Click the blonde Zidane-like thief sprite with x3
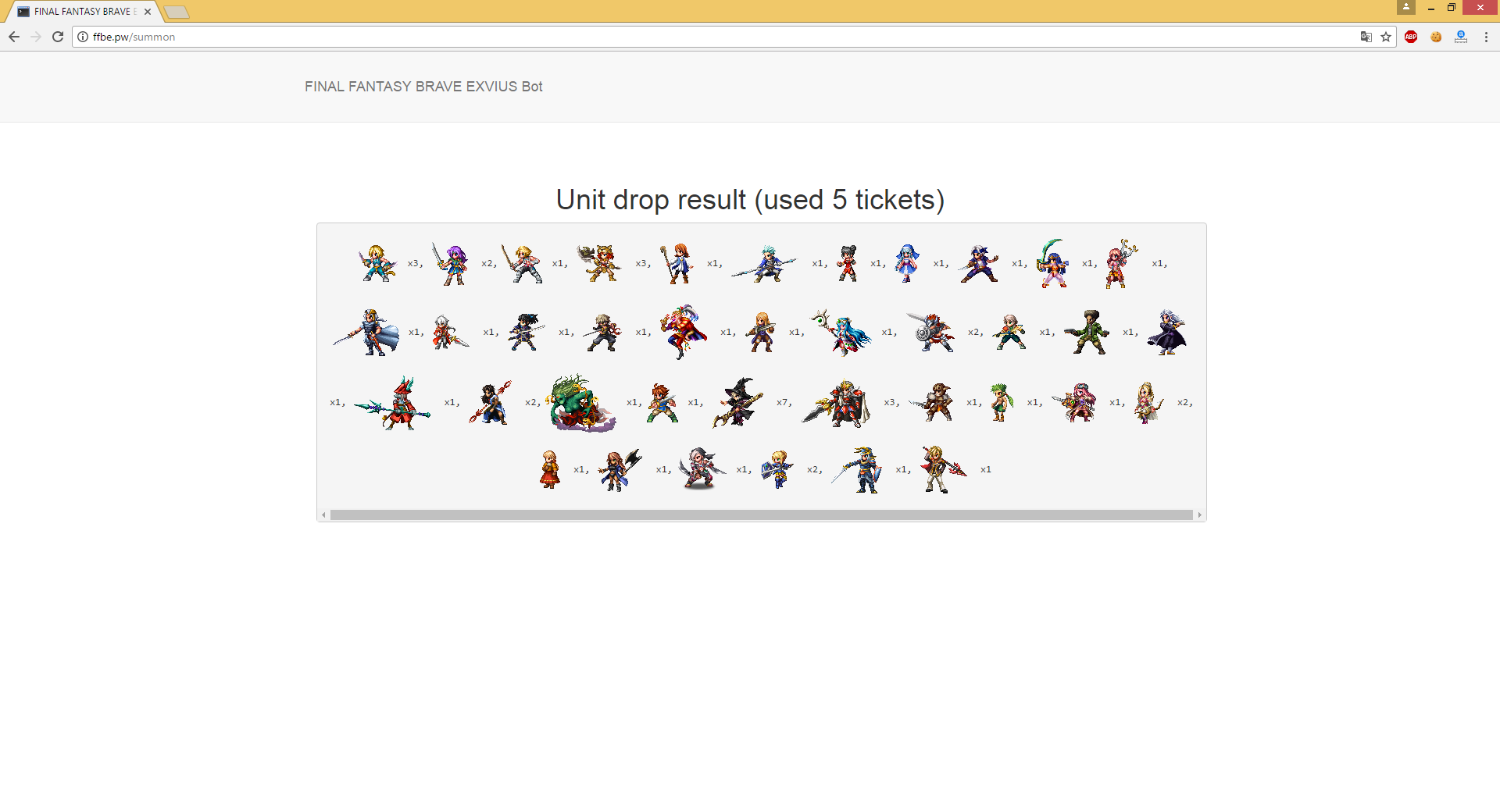Screen dimensions: 1500x812 coord(377,263)
